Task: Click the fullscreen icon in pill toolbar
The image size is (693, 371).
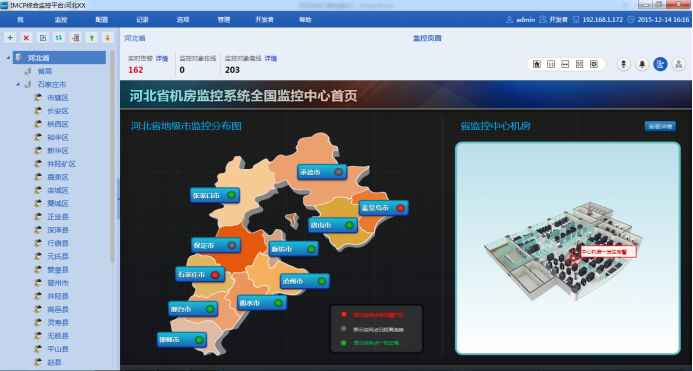Action: coord(594,64)
